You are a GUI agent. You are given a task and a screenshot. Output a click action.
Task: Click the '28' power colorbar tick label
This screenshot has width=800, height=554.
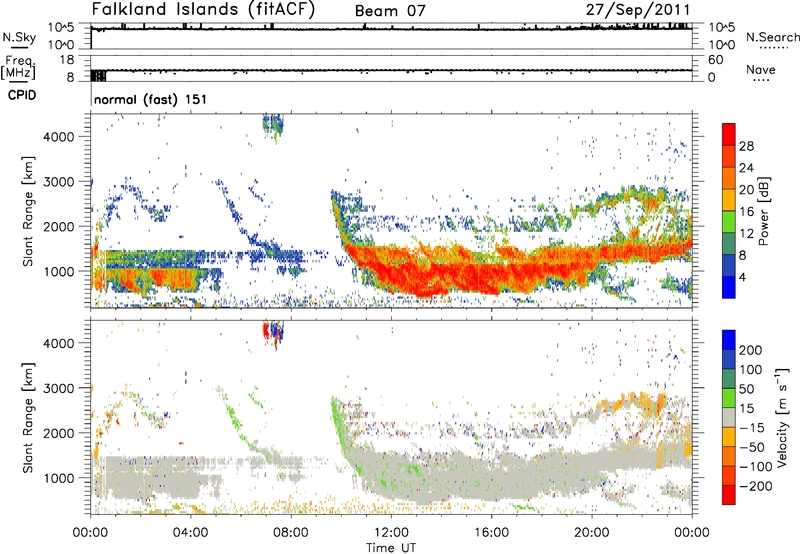coord(746,146)
